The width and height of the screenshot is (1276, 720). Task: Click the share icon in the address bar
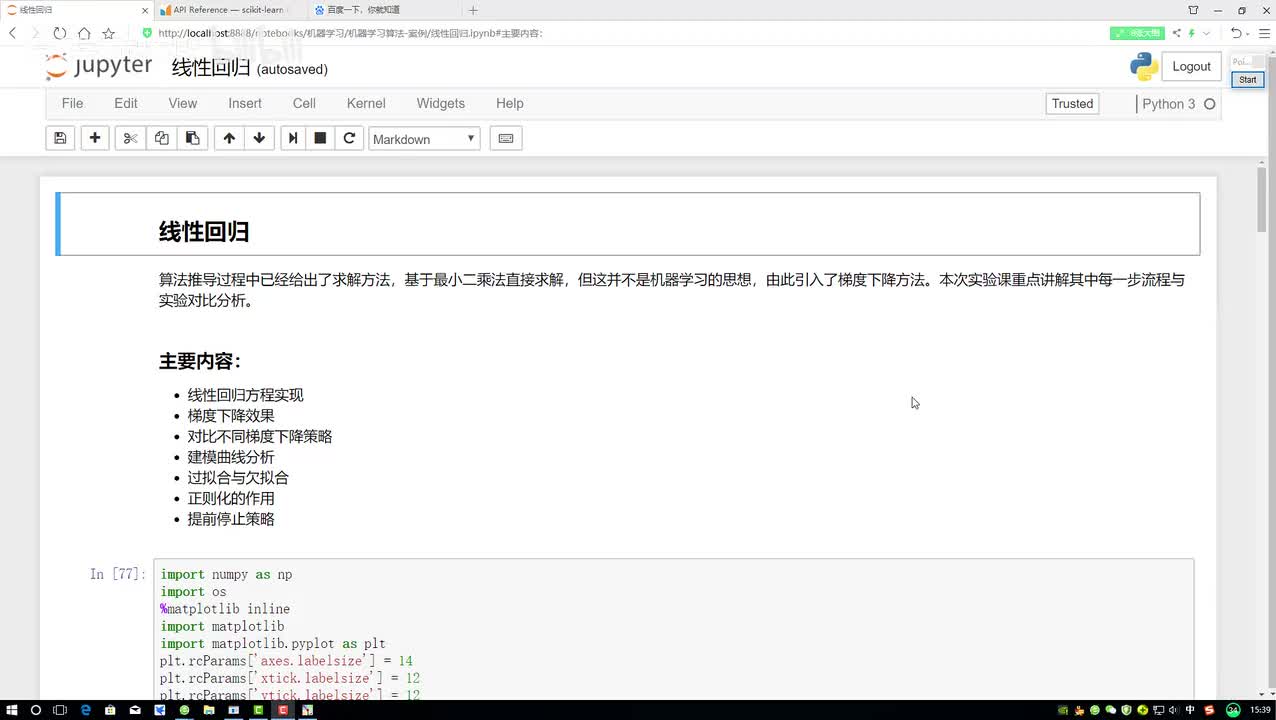coord(1177,33)
